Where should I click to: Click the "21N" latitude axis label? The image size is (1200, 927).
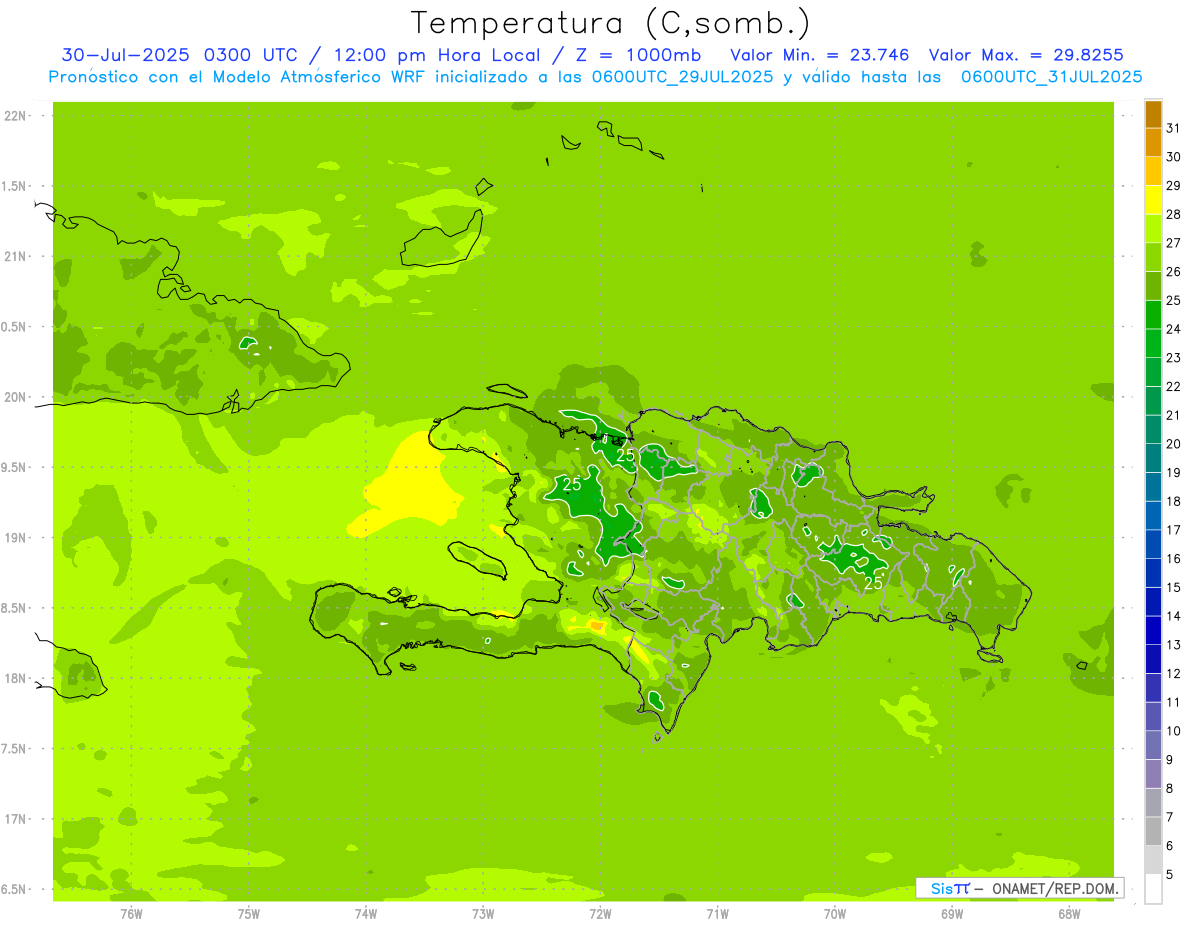pyautogui.click(x=15, y=257)
